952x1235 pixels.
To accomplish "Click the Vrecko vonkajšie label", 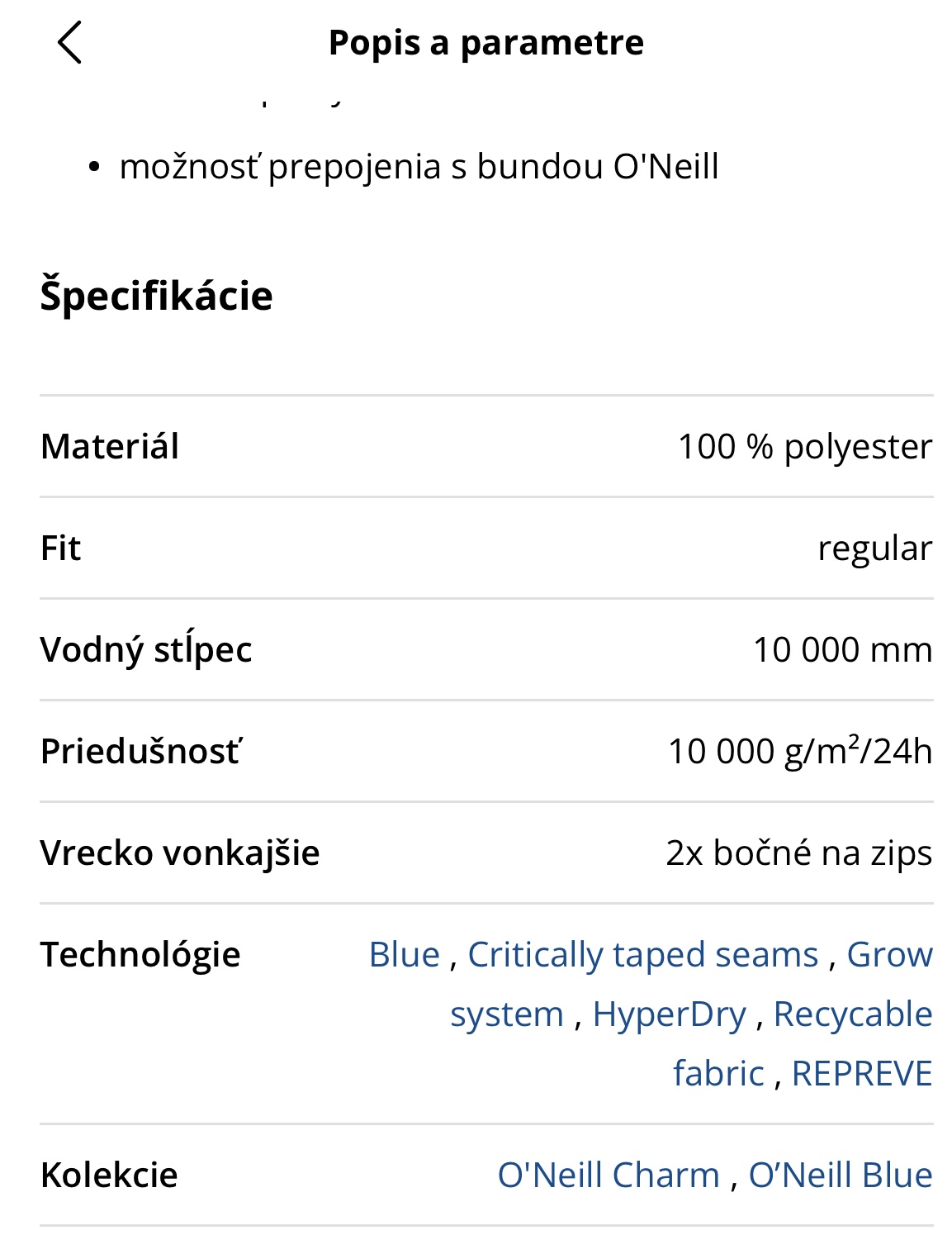I will coord(180,853).
